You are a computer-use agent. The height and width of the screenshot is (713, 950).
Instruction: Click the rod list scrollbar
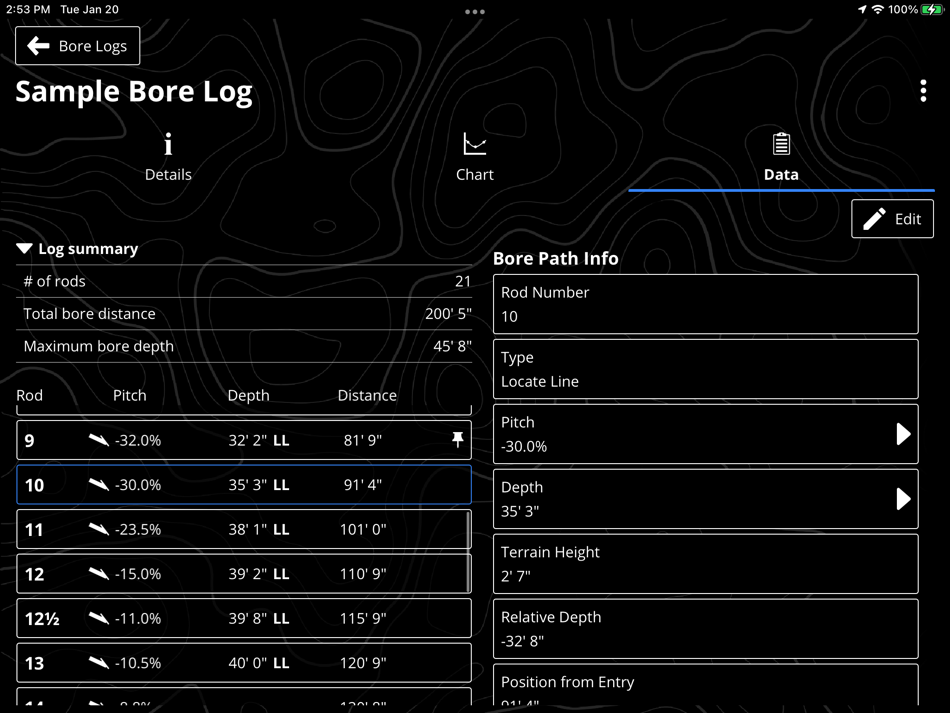click(x=468, y=551)
